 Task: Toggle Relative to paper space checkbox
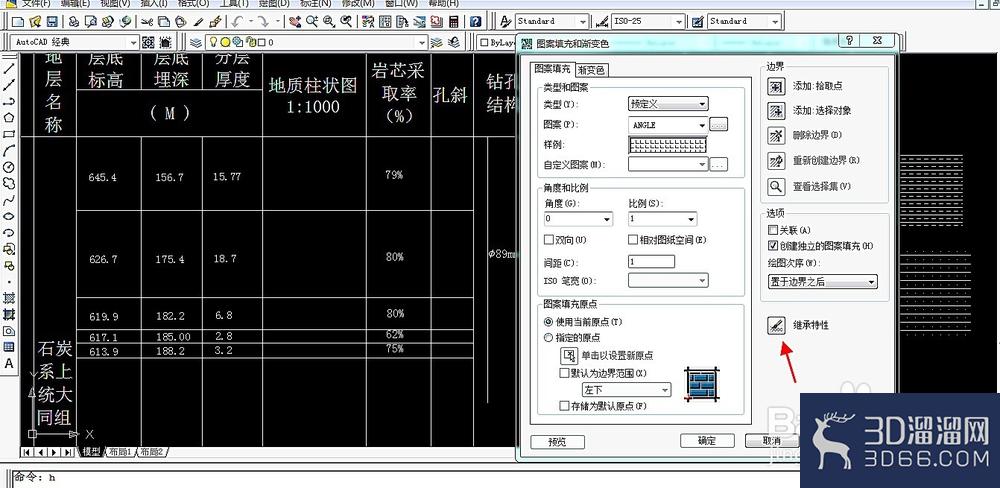(633, 240)
